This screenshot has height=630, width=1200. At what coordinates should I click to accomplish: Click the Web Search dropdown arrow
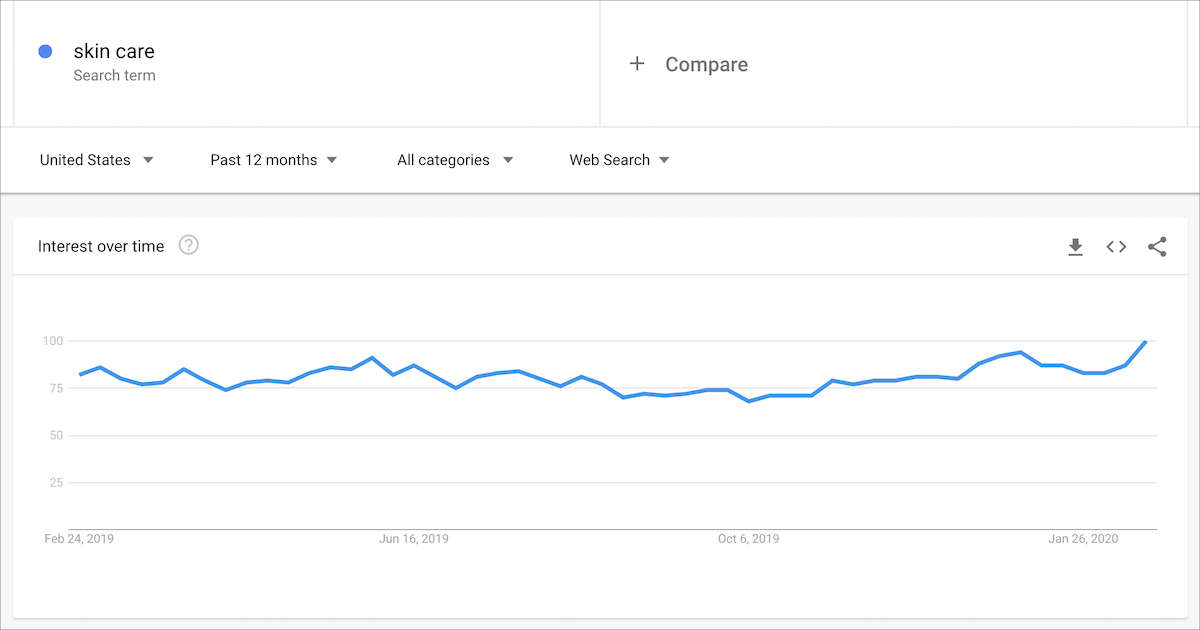pos(666,159)
